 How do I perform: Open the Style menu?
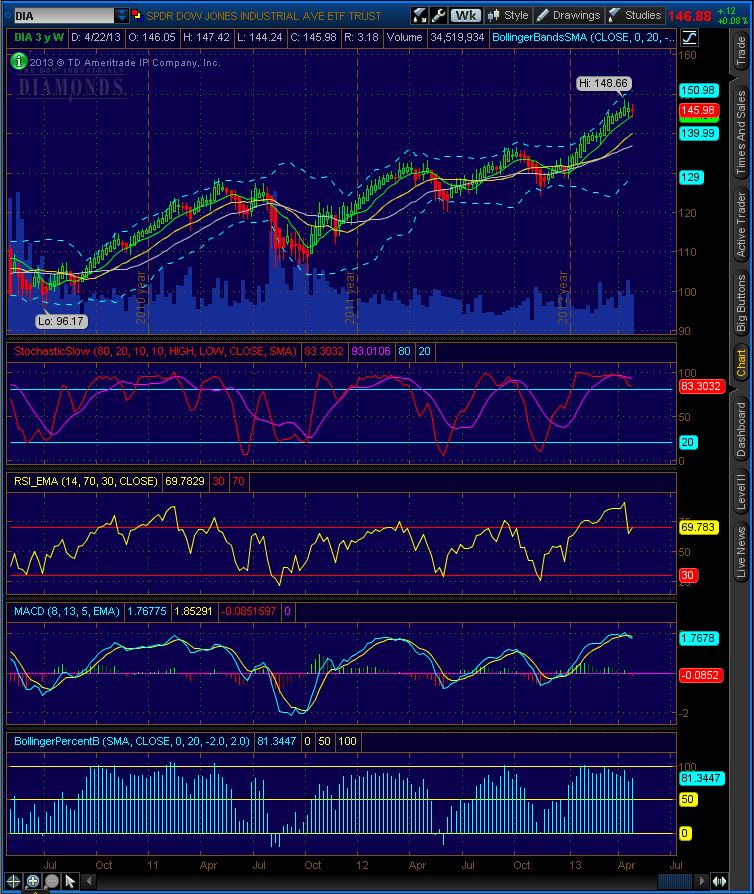(x=508, y=15)
